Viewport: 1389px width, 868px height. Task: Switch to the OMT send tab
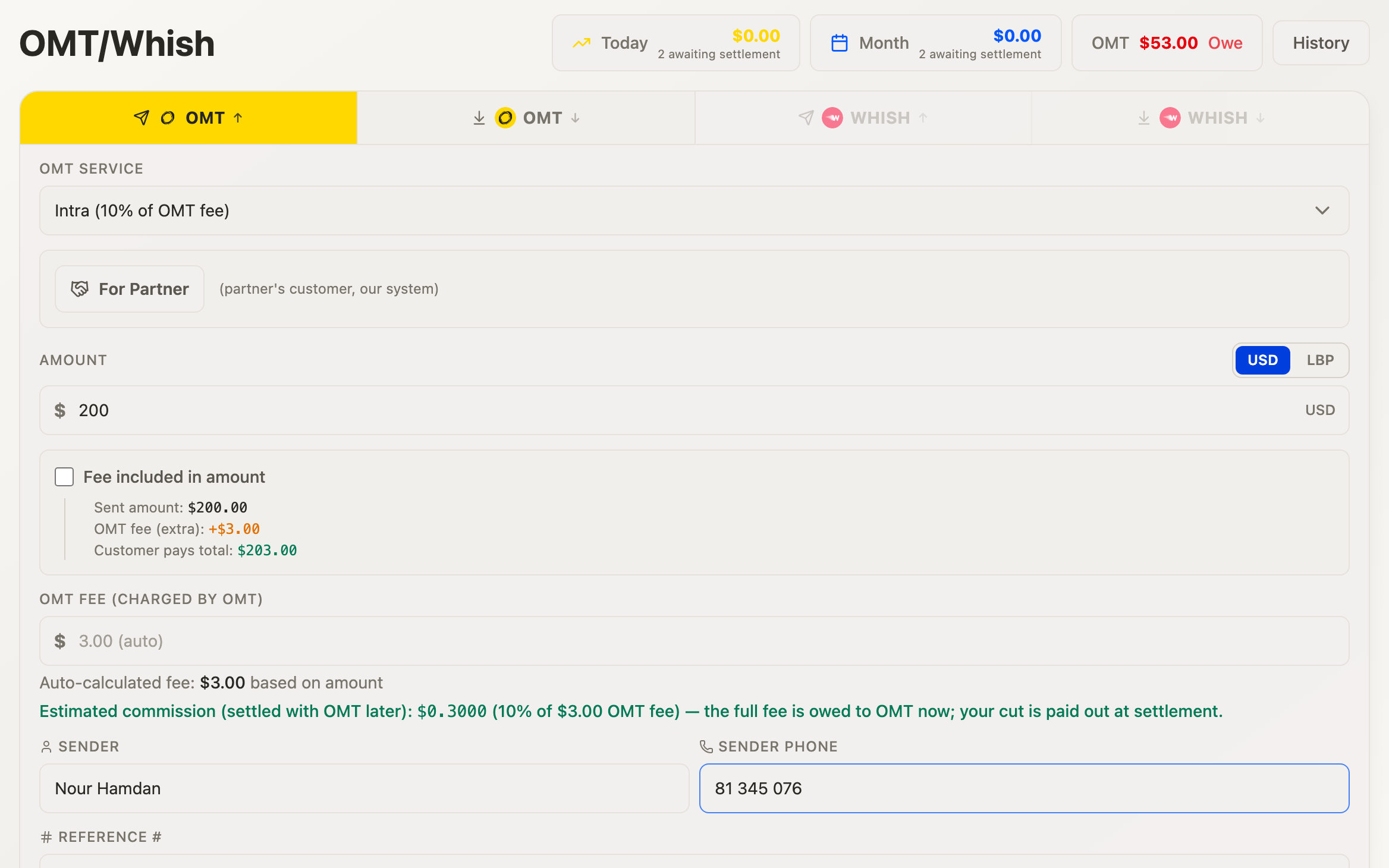(188, 118)
